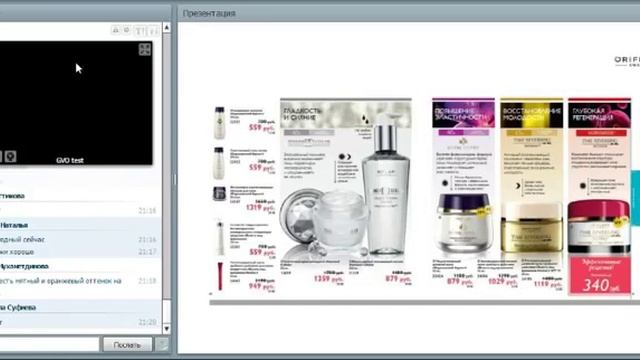Image resolution: width=640 pixels, height=360 pixels.
Task: Click the leftmost small icon above the video
Action: [116, 30]
